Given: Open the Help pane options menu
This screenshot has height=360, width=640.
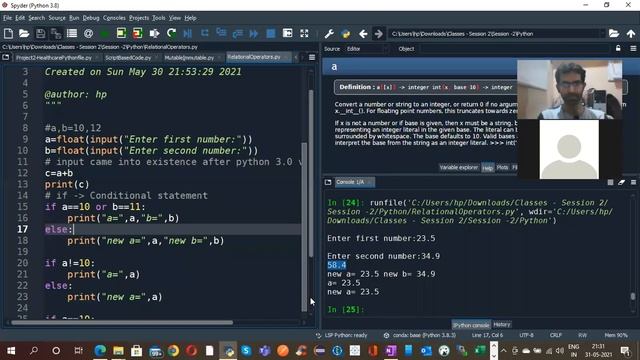Looking at the screenshot, I should point(633,49).
